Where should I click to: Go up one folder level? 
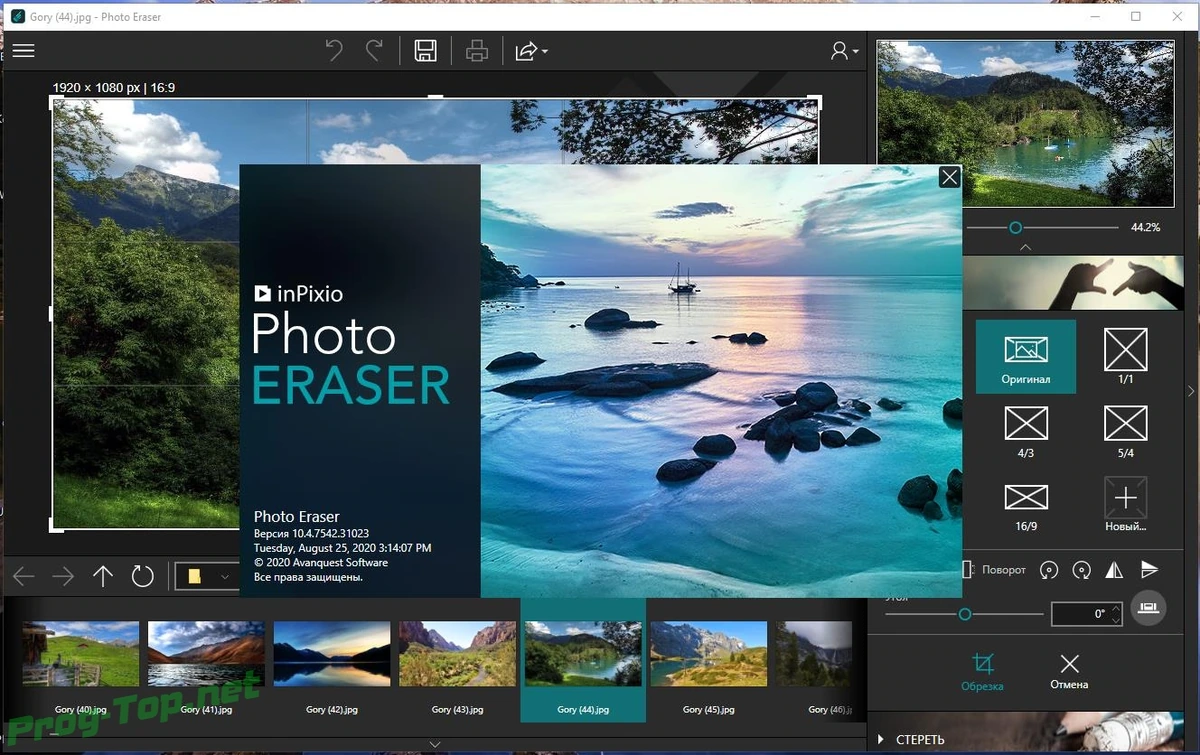(103, 576)
